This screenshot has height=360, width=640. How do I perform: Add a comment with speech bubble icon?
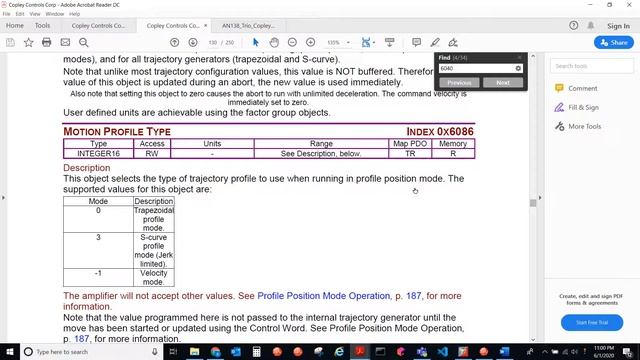coord(416,42)
